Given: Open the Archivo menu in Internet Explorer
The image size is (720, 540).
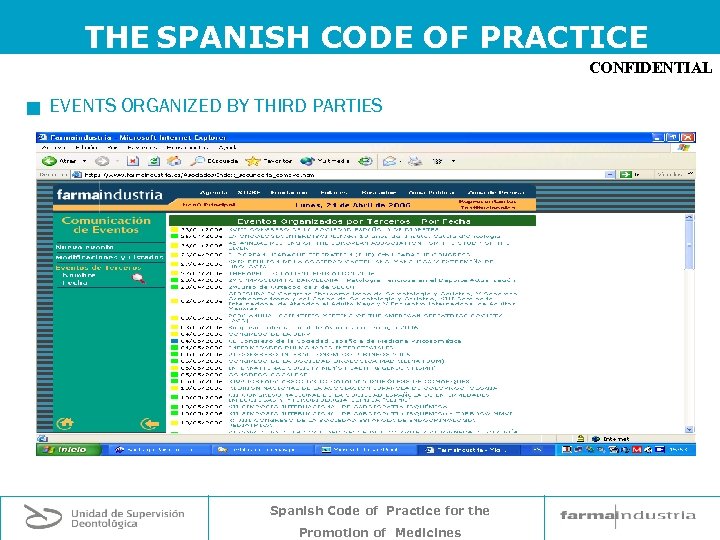Looking at the screenshot, I should pyautogui.click(x=54, y=148).
